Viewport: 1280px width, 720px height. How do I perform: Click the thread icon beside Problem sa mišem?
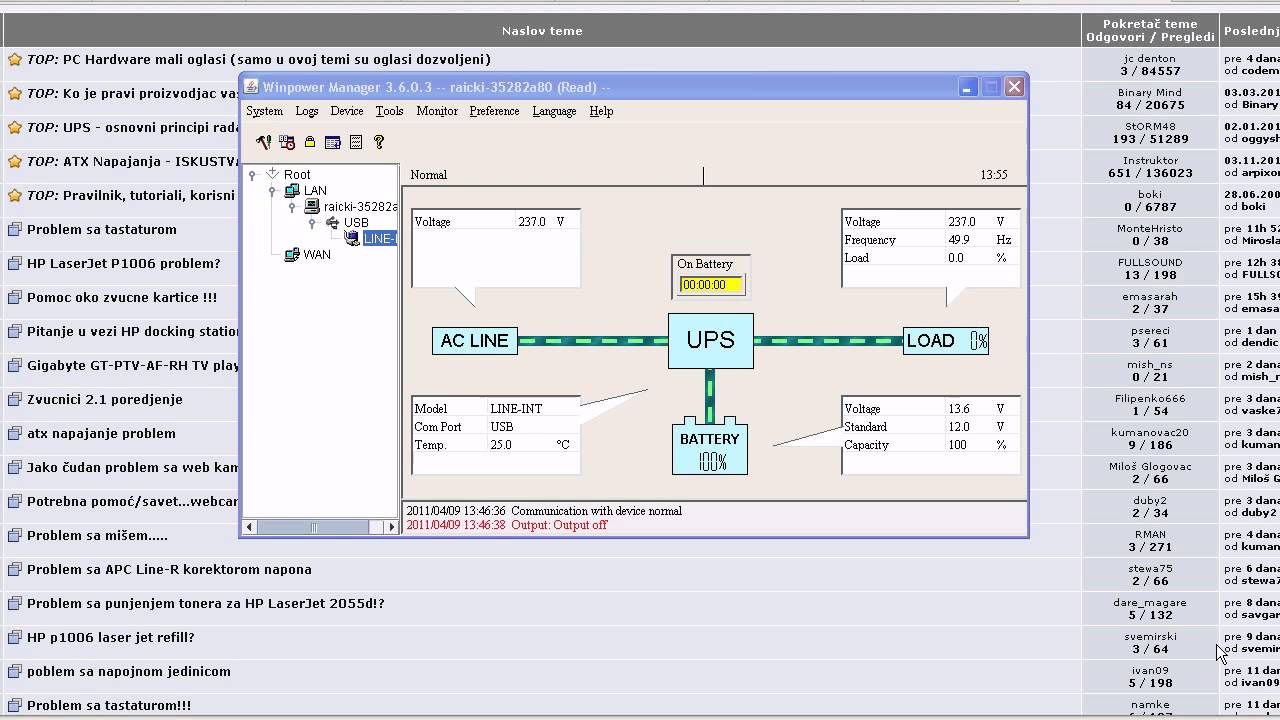(14, 536)
